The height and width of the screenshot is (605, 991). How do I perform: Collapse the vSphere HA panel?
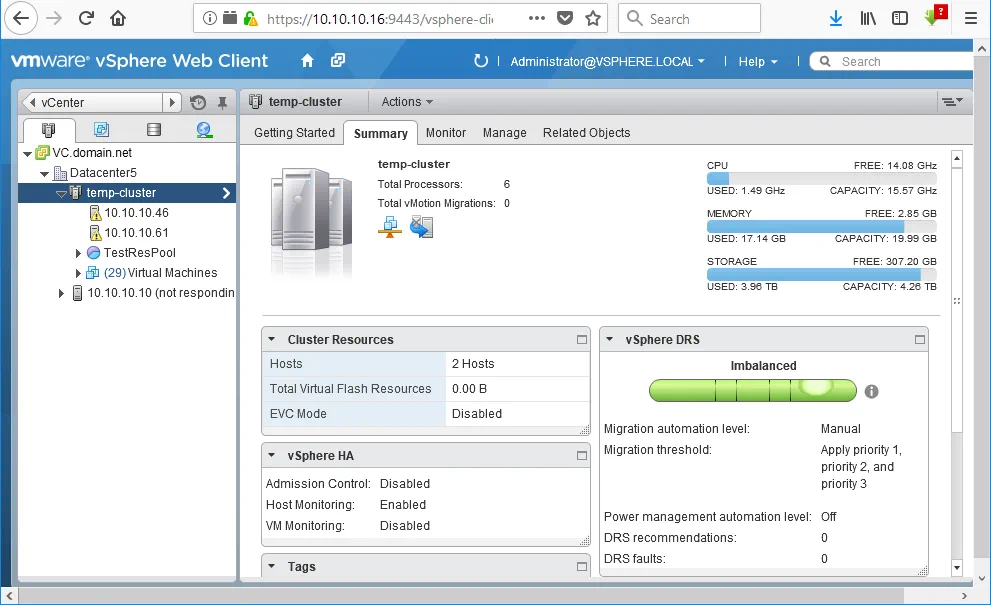click(272, 456)
